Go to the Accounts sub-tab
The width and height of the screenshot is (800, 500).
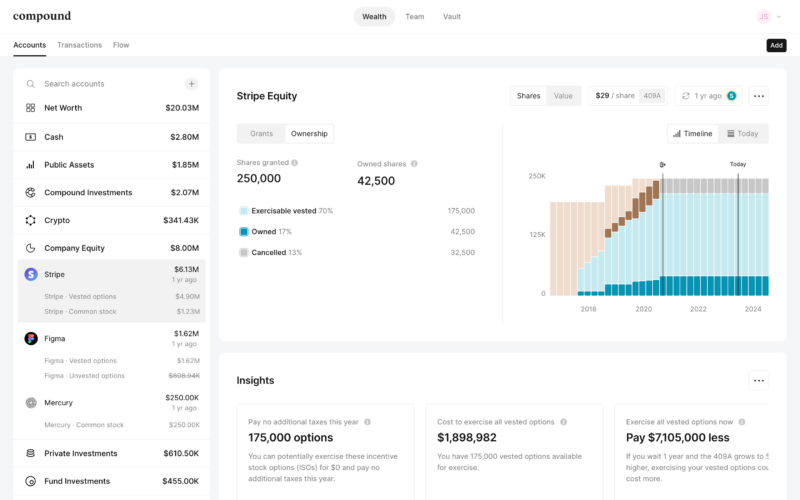pyautogui.click(x=30, y=45)
